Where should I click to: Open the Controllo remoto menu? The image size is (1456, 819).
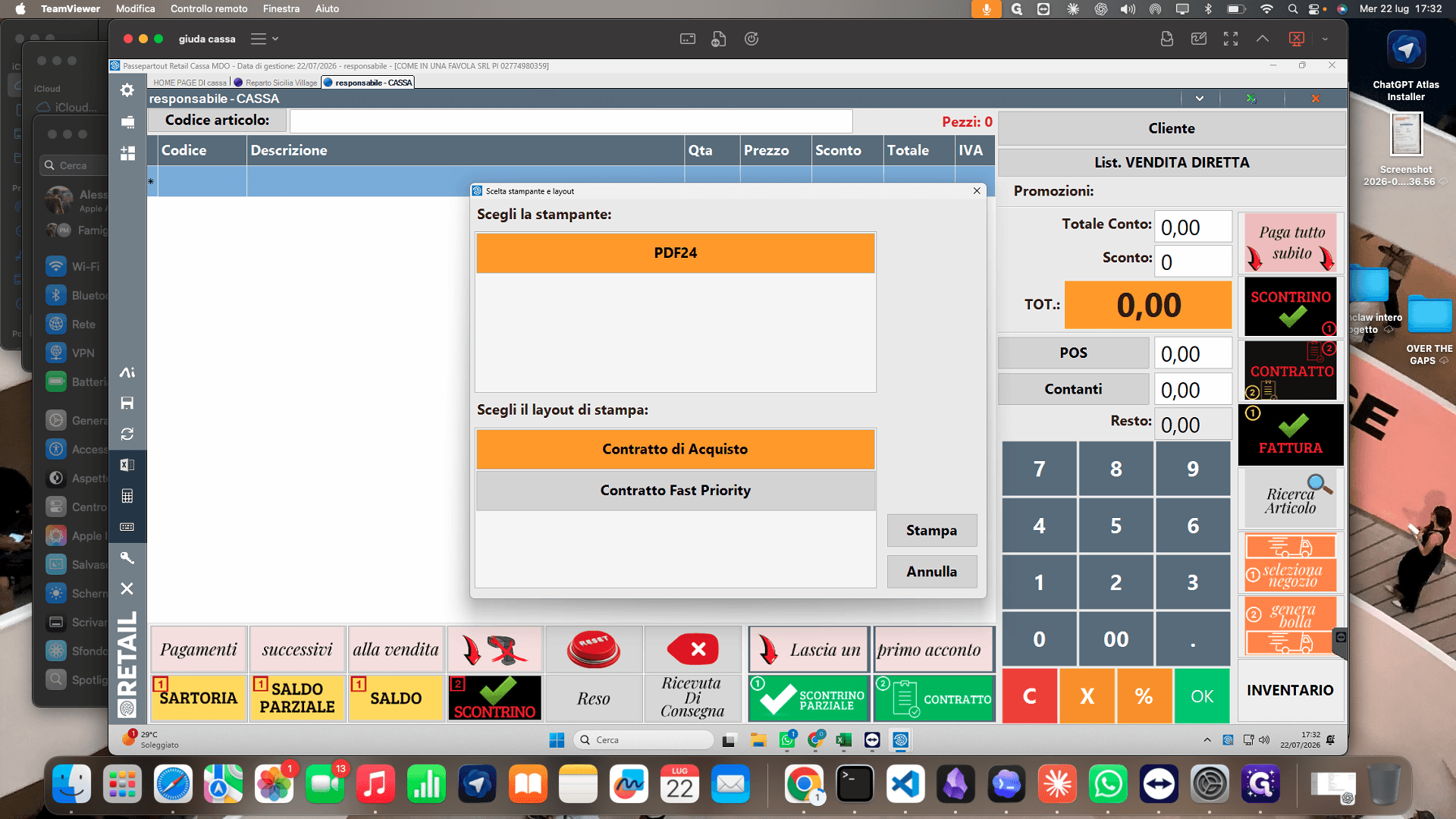[209, 8]
